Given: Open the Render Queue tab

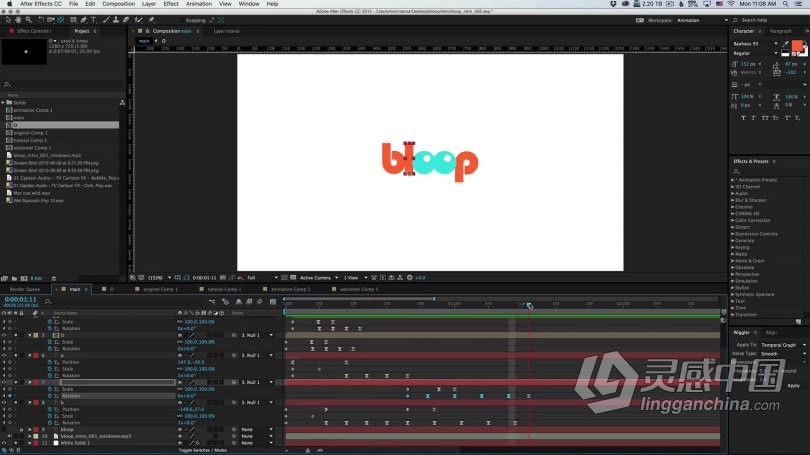Looking at the screenshot, I should [x=25, y=289].
